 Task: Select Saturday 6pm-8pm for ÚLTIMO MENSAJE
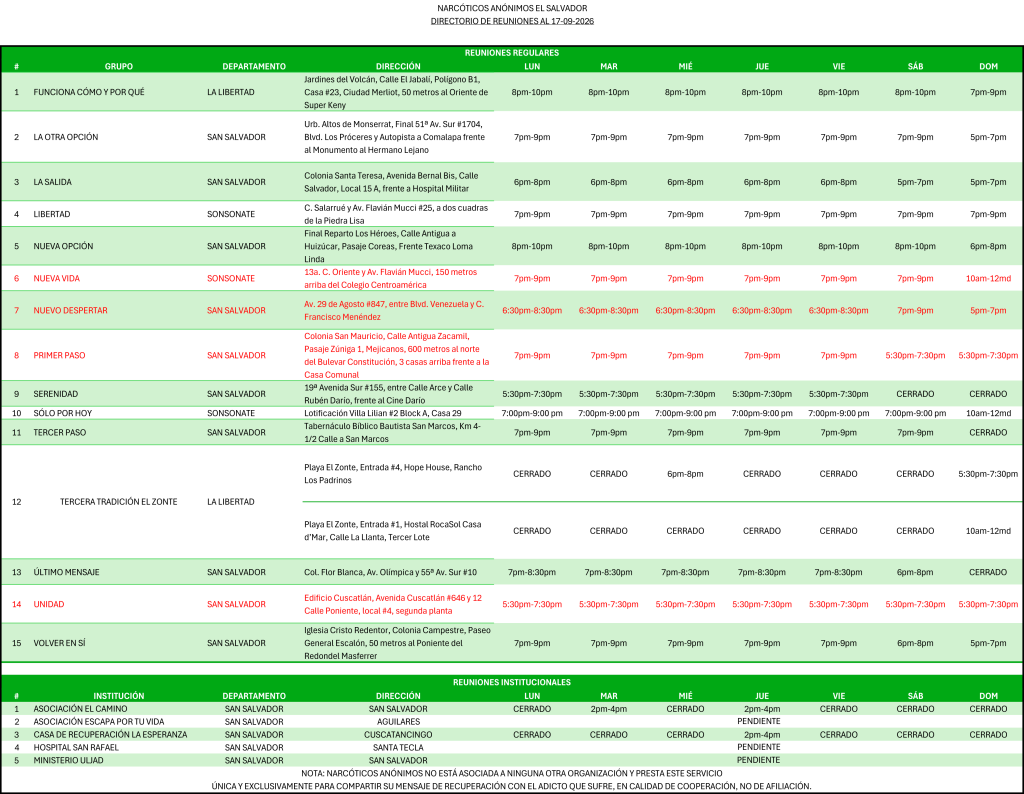click(x=915, y=572)
